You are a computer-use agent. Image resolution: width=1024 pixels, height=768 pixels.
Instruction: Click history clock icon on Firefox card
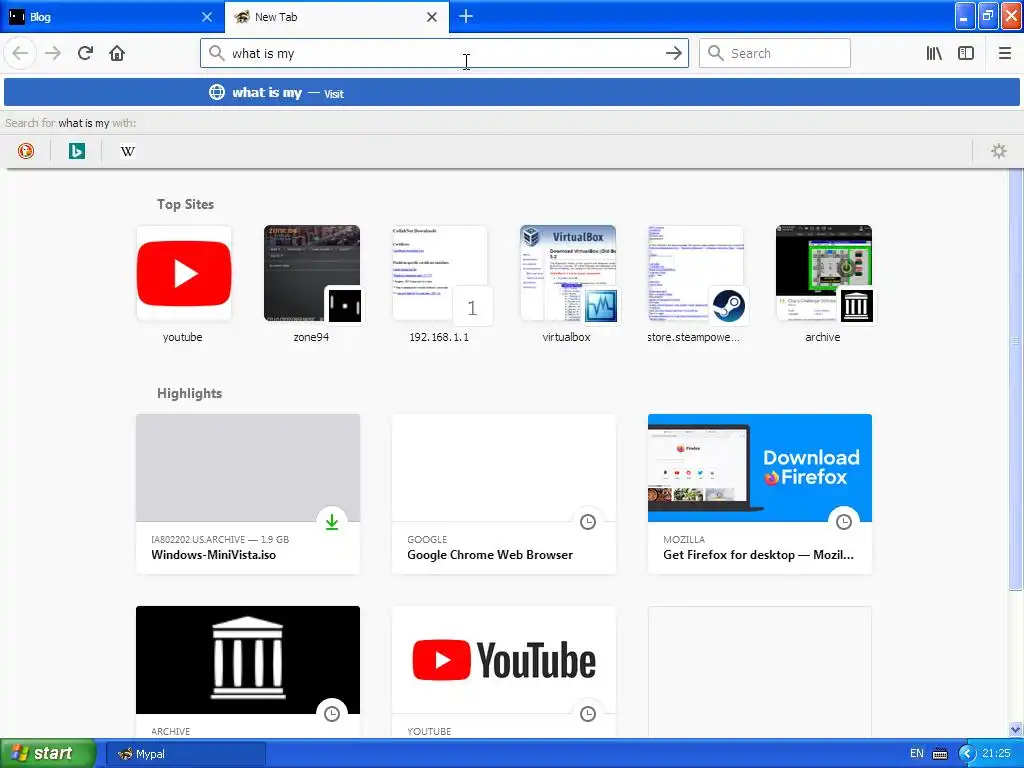coord(844,522)
